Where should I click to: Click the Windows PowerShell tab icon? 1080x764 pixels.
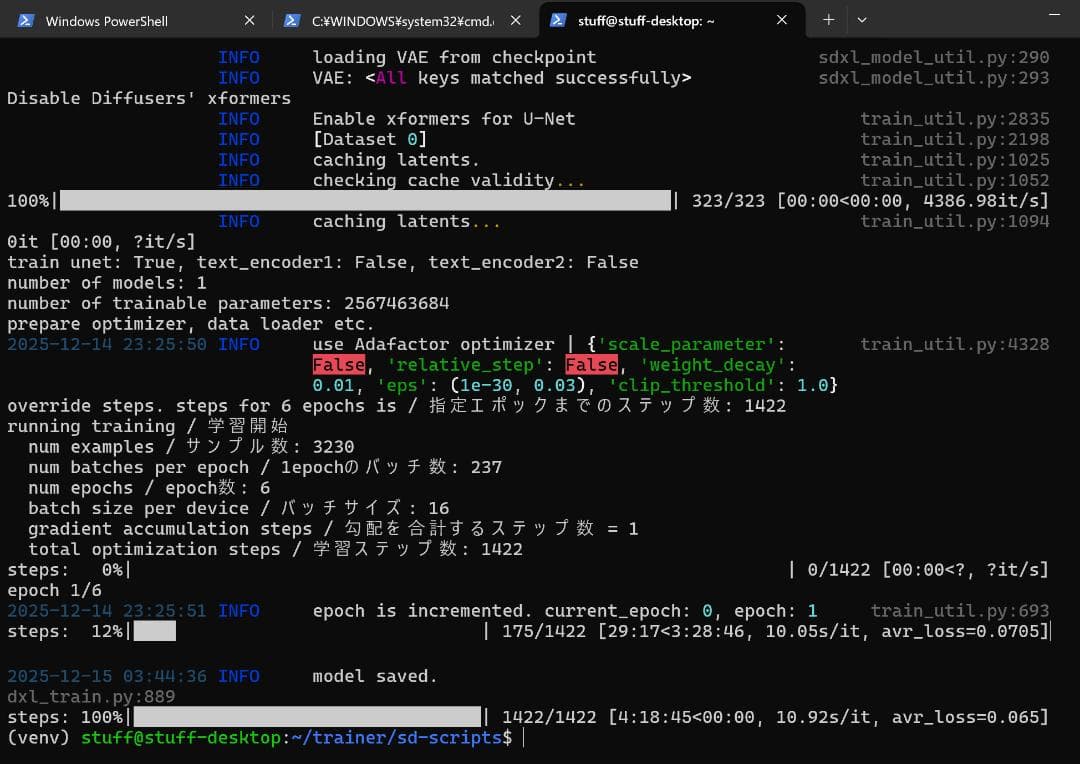point(27,20)
